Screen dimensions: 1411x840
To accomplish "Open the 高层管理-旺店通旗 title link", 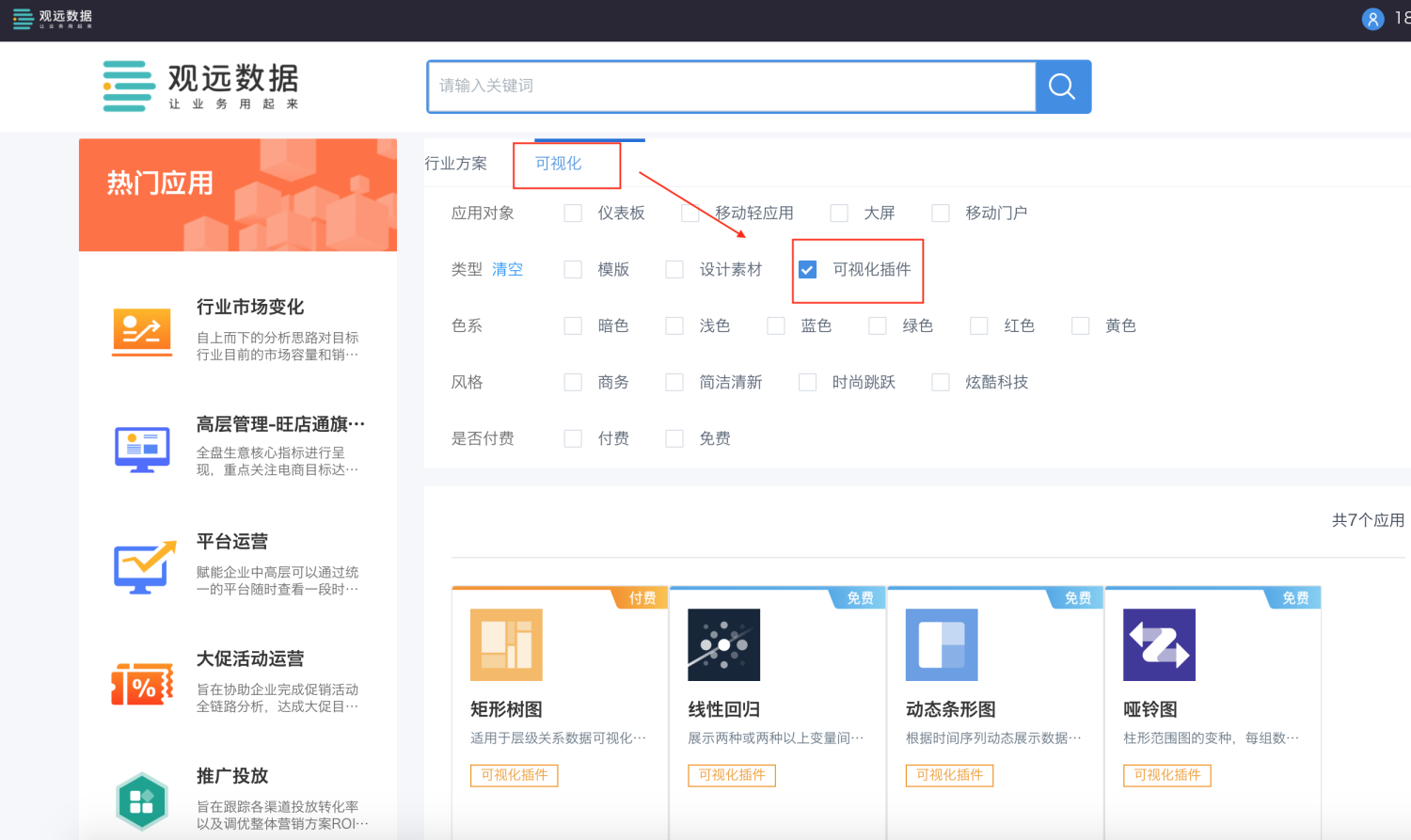I will pyautogui.click(x=280, y=425).
